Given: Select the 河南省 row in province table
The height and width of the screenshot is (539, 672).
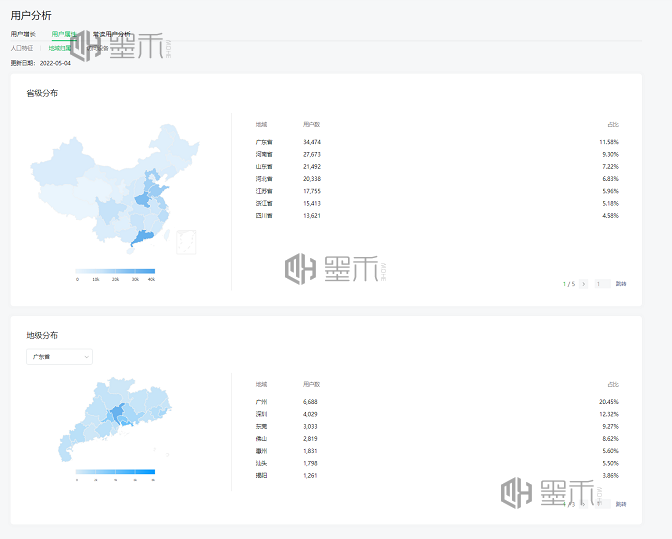Looking at the screenshot, I should point(437,154).
